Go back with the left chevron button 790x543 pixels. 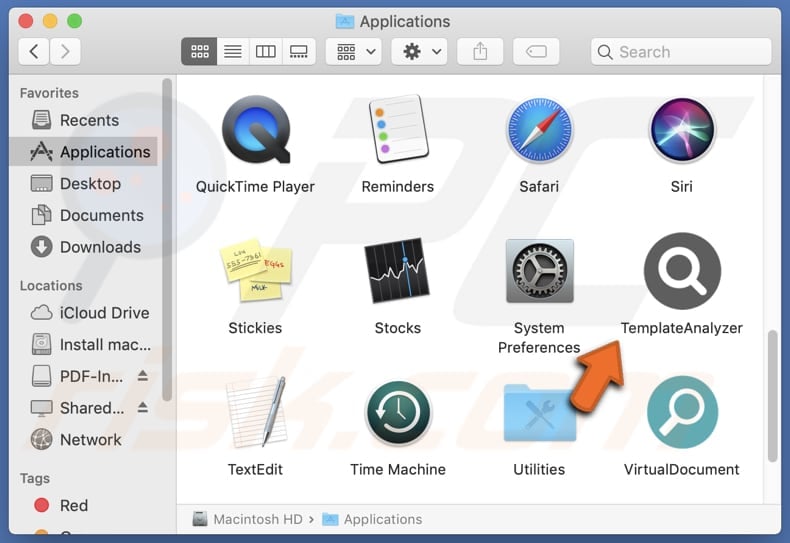click(x=34, y=51)
